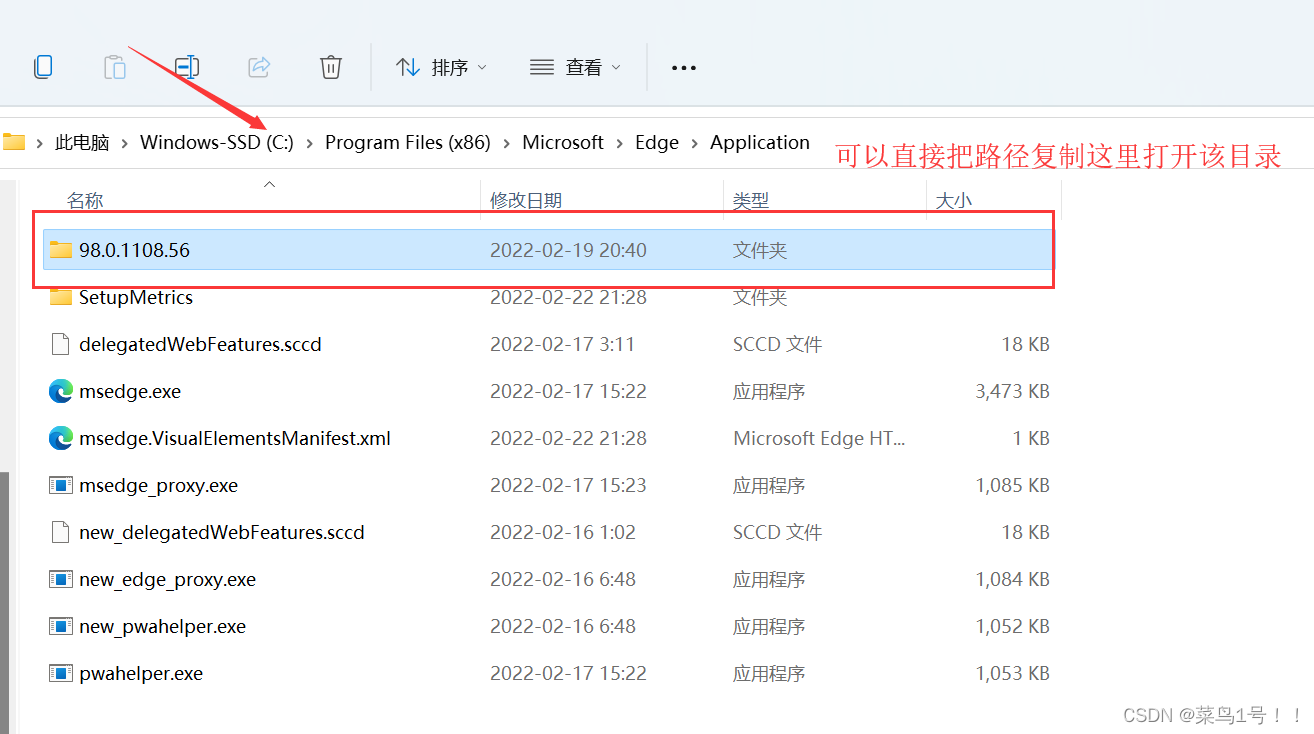Open the three-dots more options menu

[684, 68]
